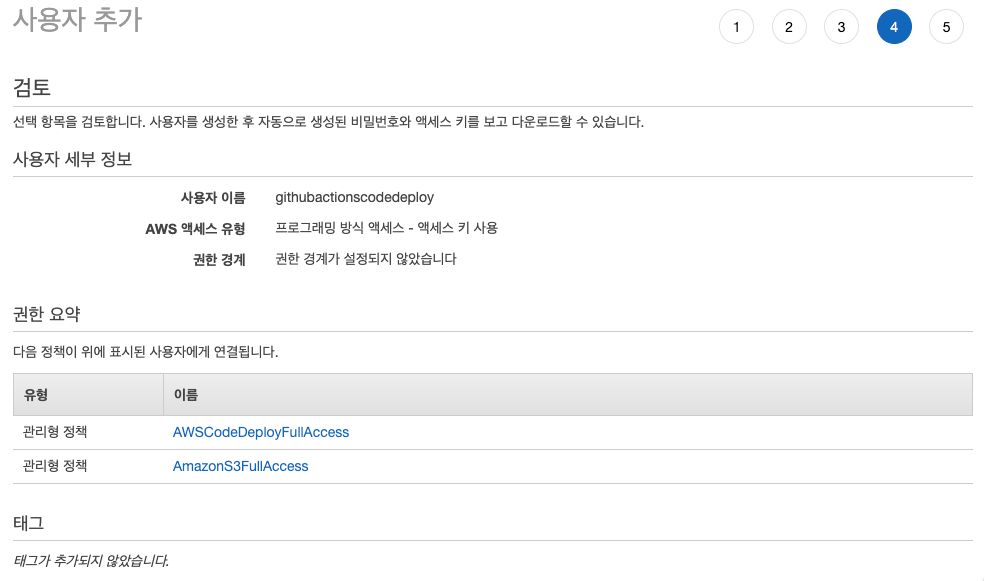Go to wizard step 3 circle
This screenshot has height=581, width=985.
[841, 27]
